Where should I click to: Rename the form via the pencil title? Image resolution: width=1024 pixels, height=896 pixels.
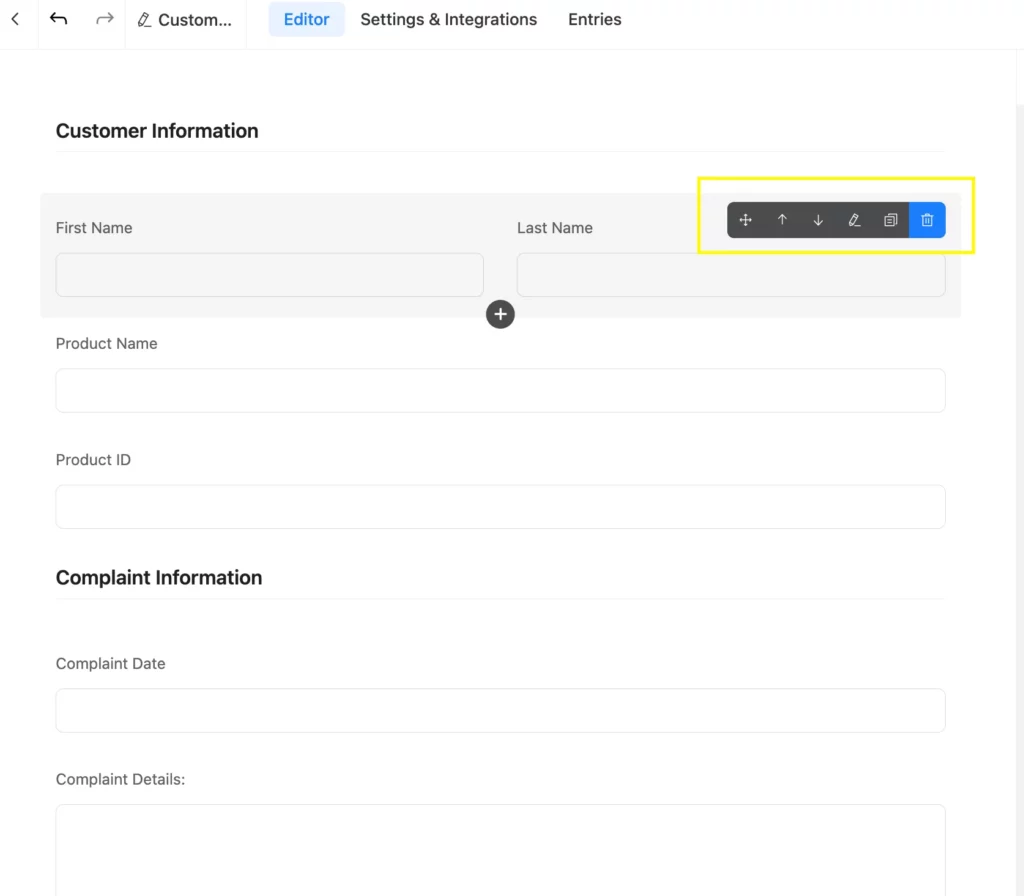(x=185, y=20)
